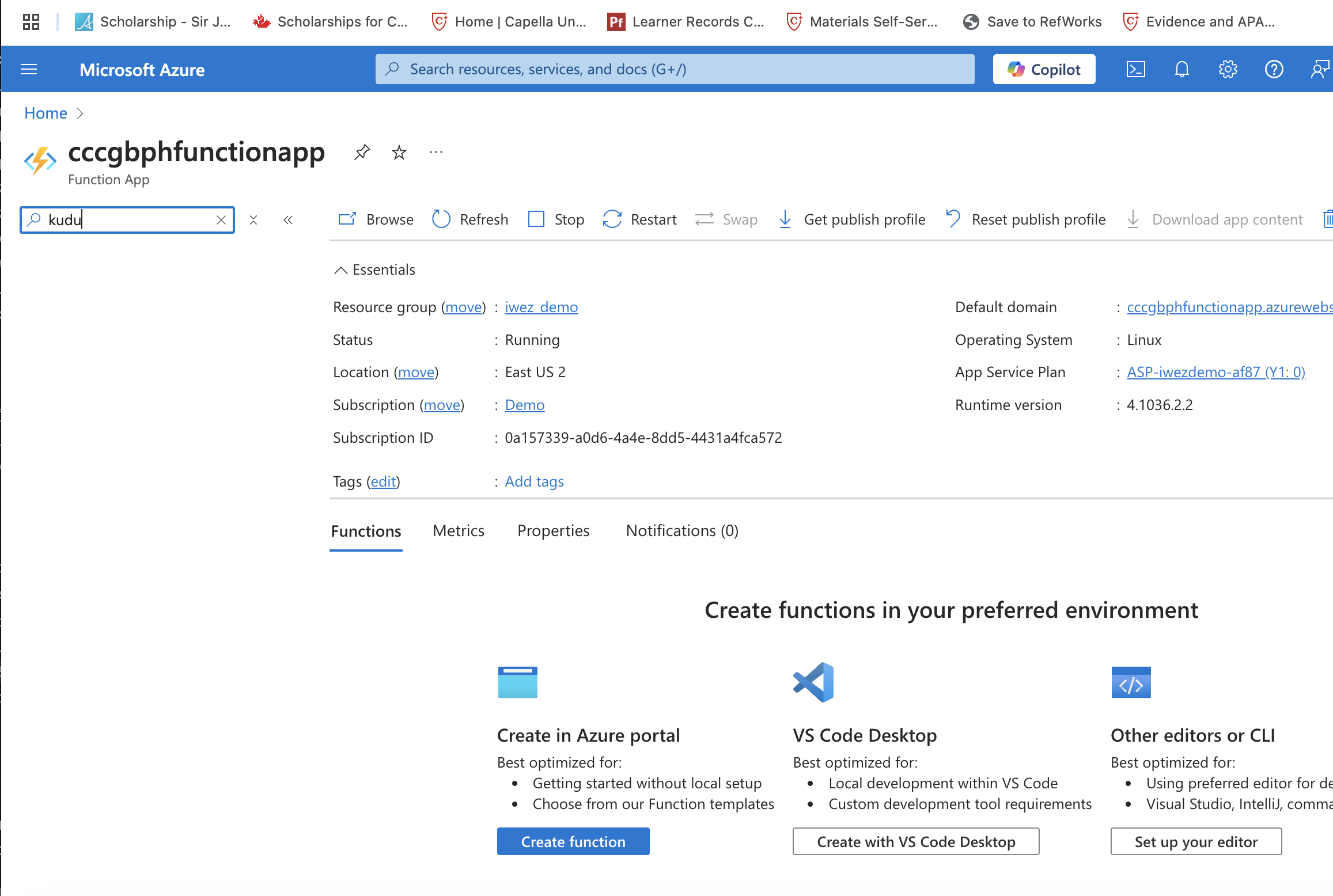Refresh the function app overview

click(470, 219)
